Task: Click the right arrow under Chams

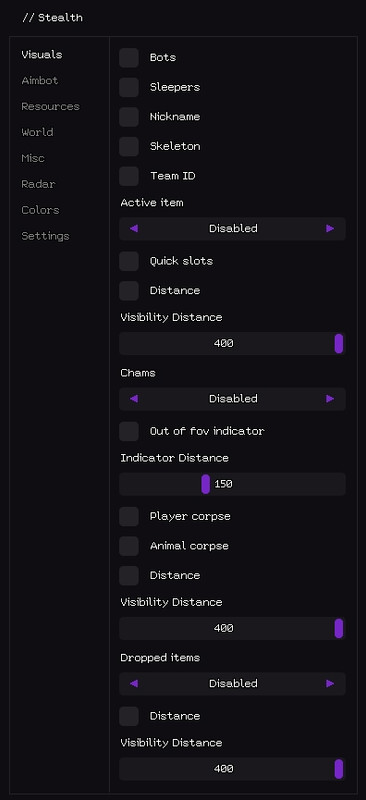Action: [330, 398]
